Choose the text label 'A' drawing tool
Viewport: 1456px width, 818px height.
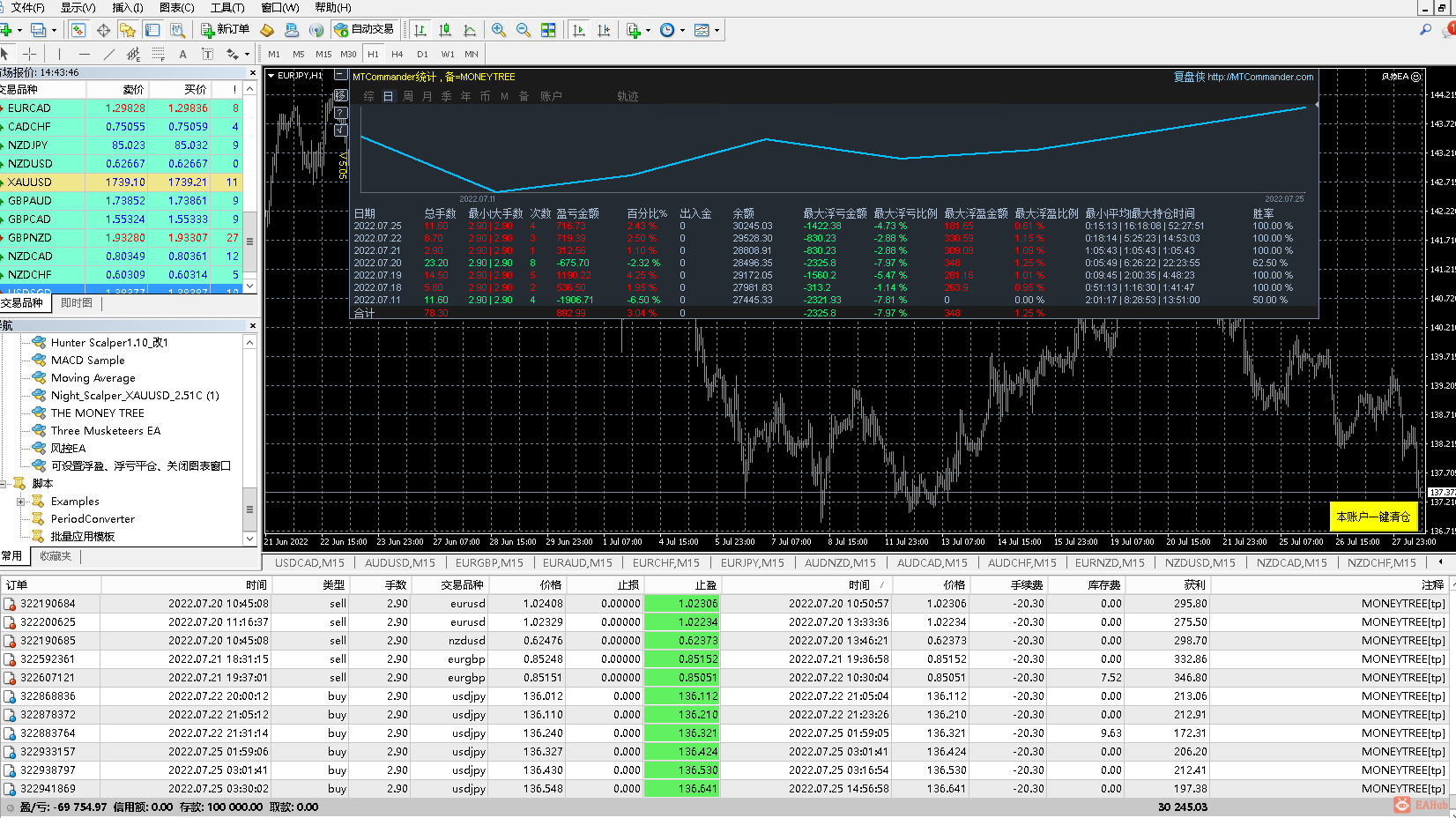coord(182,54)
